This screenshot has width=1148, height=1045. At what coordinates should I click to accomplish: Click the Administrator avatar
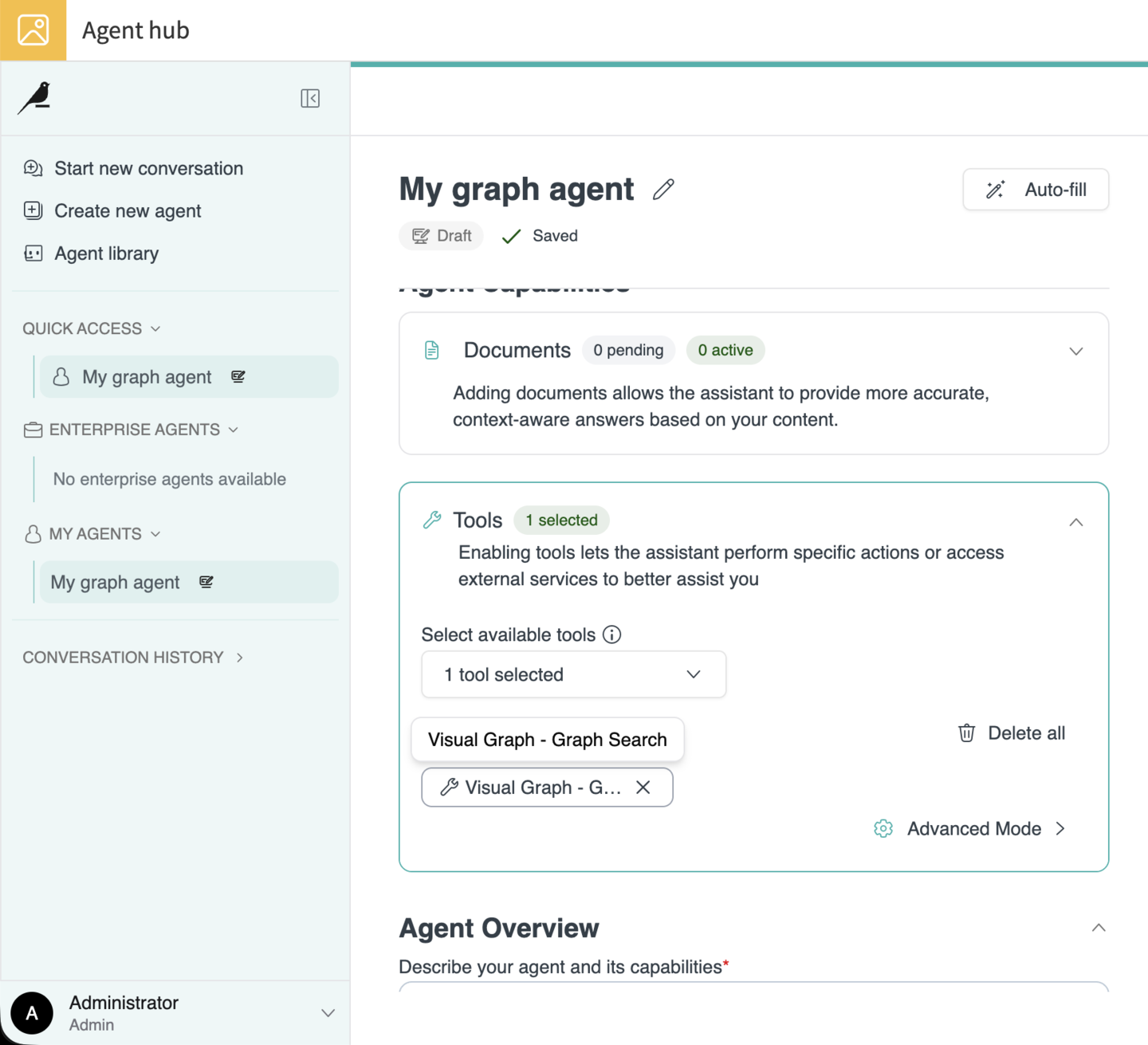pos(32,1013)
